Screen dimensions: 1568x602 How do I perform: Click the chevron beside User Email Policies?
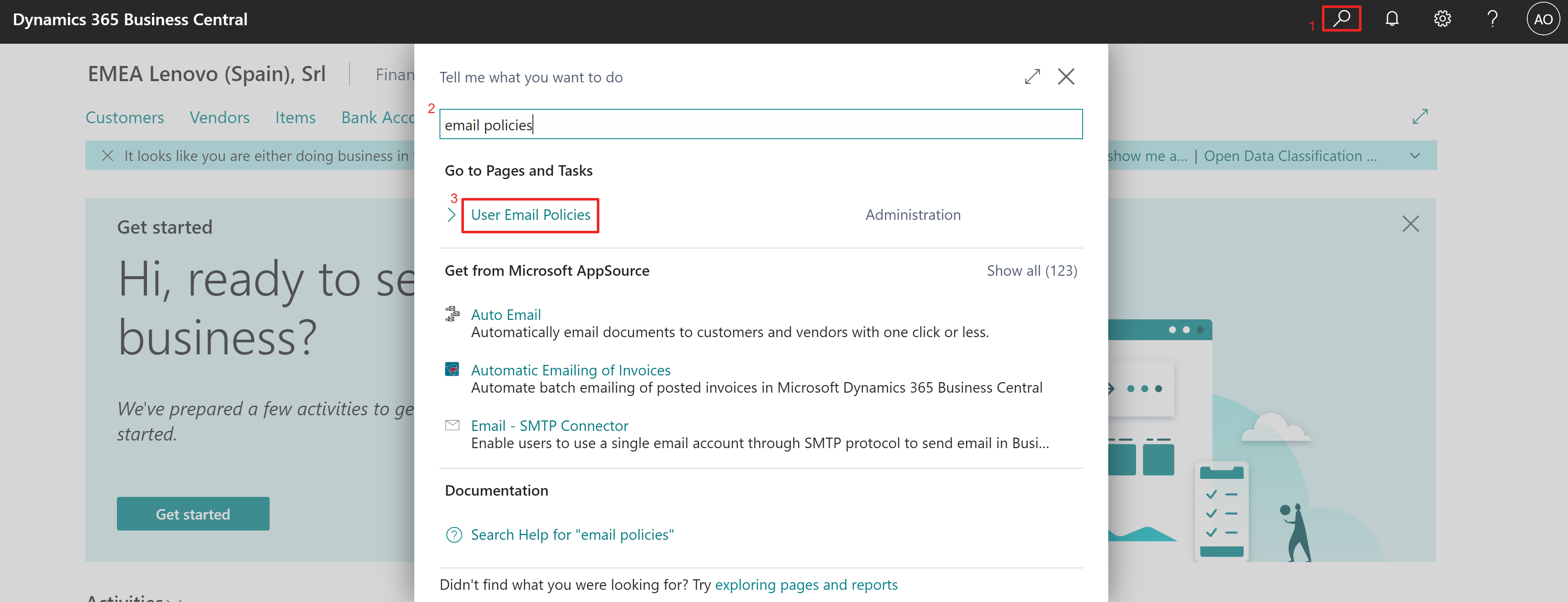(x=451, y=215)
